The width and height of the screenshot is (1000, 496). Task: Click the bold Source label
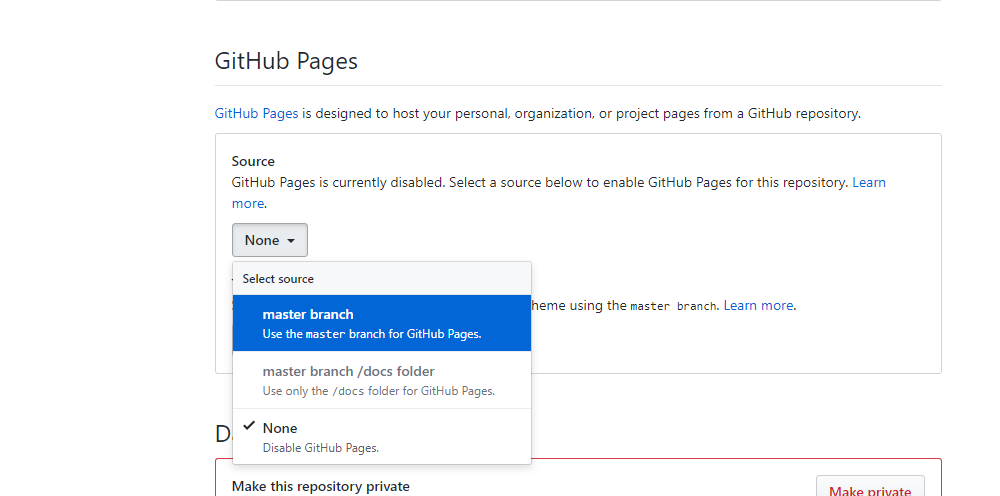click(x=253, y=161)
